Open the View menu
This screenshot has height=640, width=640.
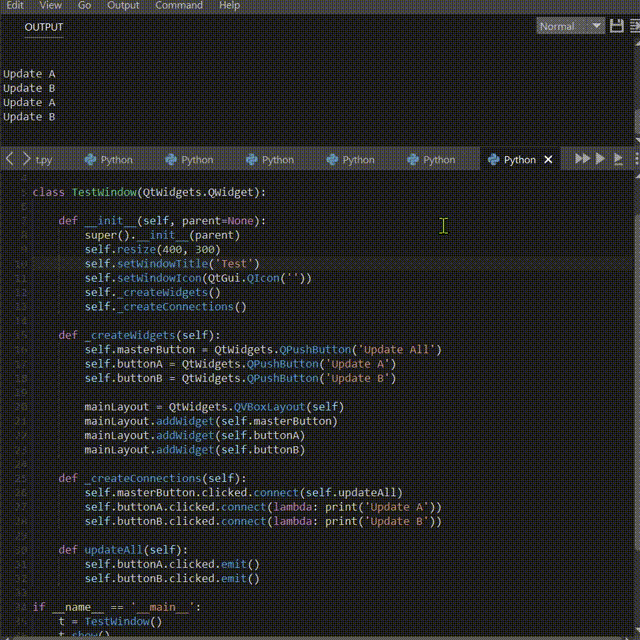51,5
